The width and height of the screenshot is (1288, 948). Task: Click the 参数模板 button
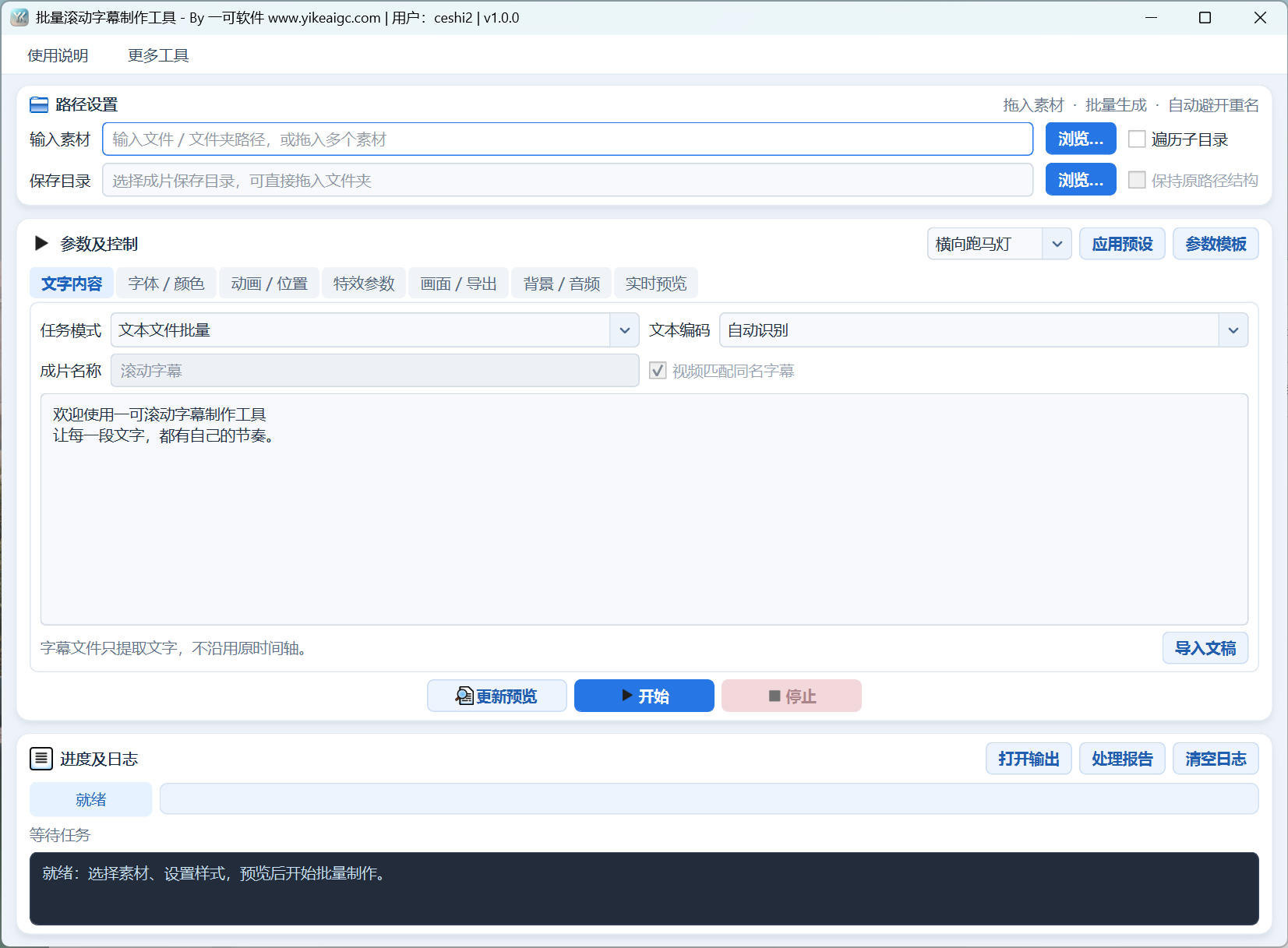click(1216, 244)
